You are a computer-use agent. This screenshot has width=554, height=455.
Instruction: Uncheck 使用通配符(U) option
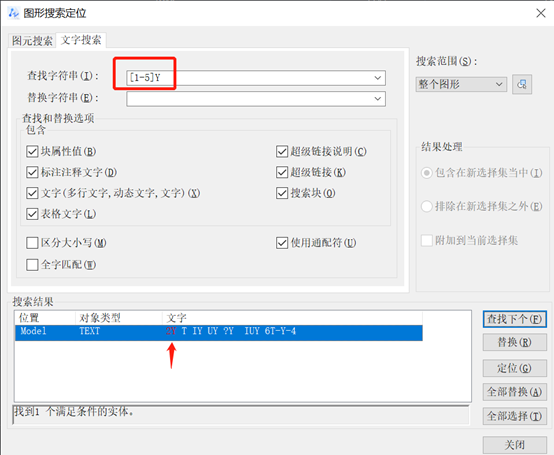282,243
